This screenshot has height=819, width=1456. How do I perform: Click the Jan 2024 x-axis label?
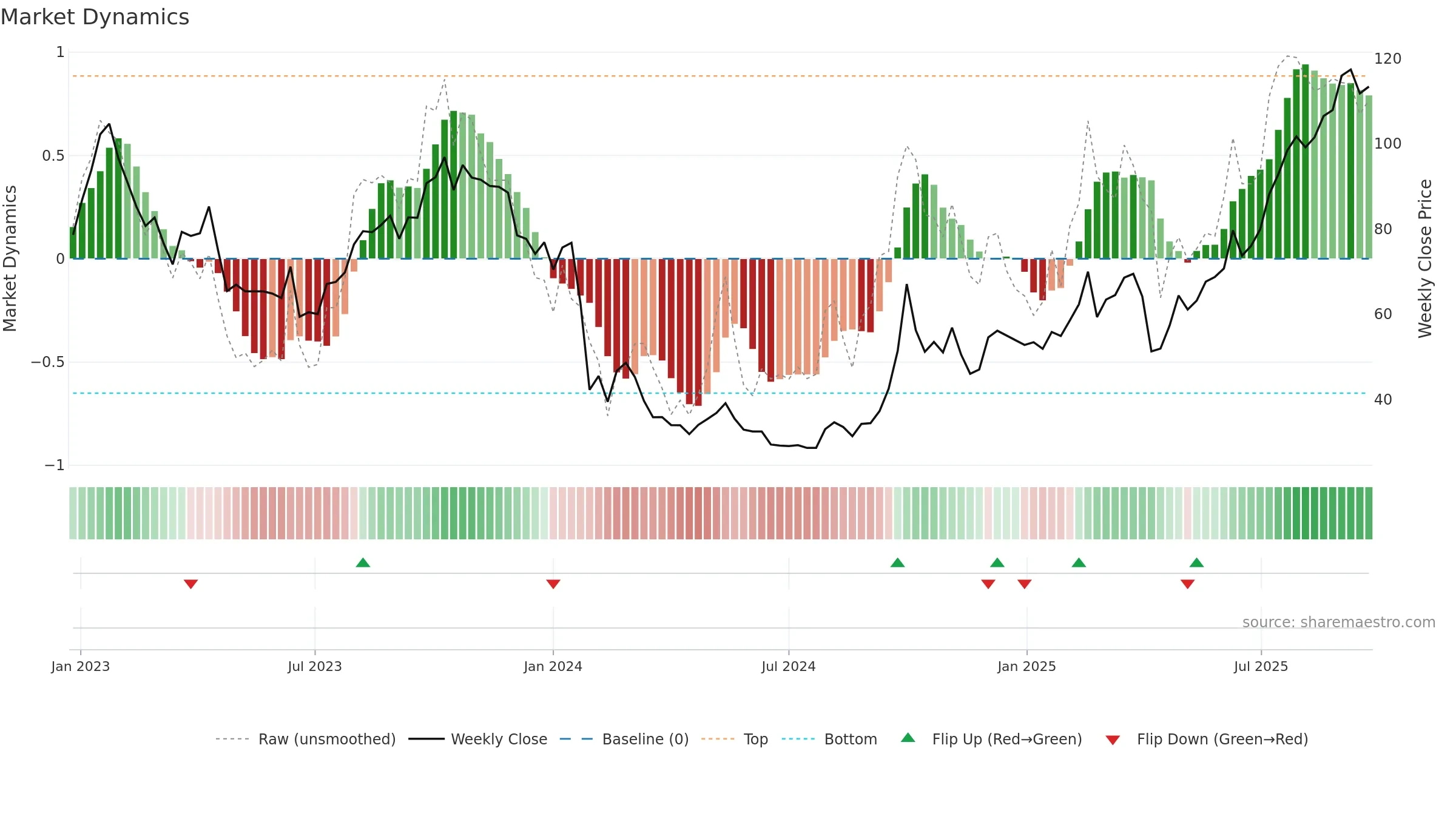pyautogui.click(x=553, y=666)
